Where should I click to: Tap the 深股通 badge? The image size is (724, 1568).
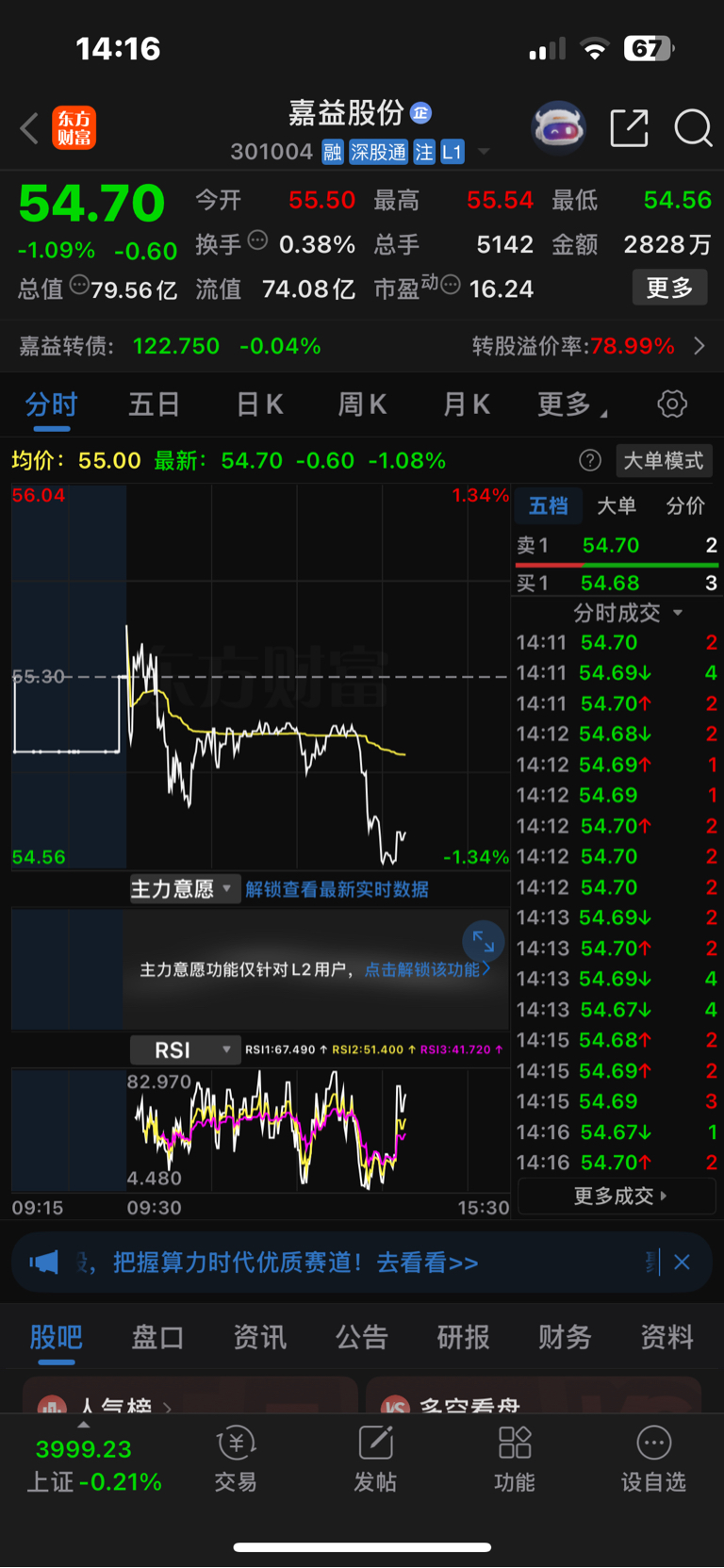click(x=378, y=152)
